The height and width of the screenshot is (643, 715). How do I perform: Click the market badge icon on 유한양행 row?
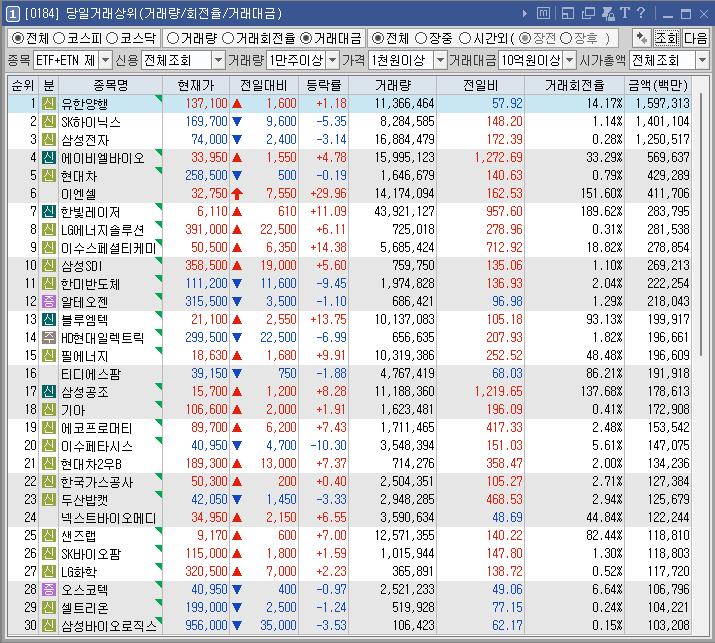(x=49, y=104)
